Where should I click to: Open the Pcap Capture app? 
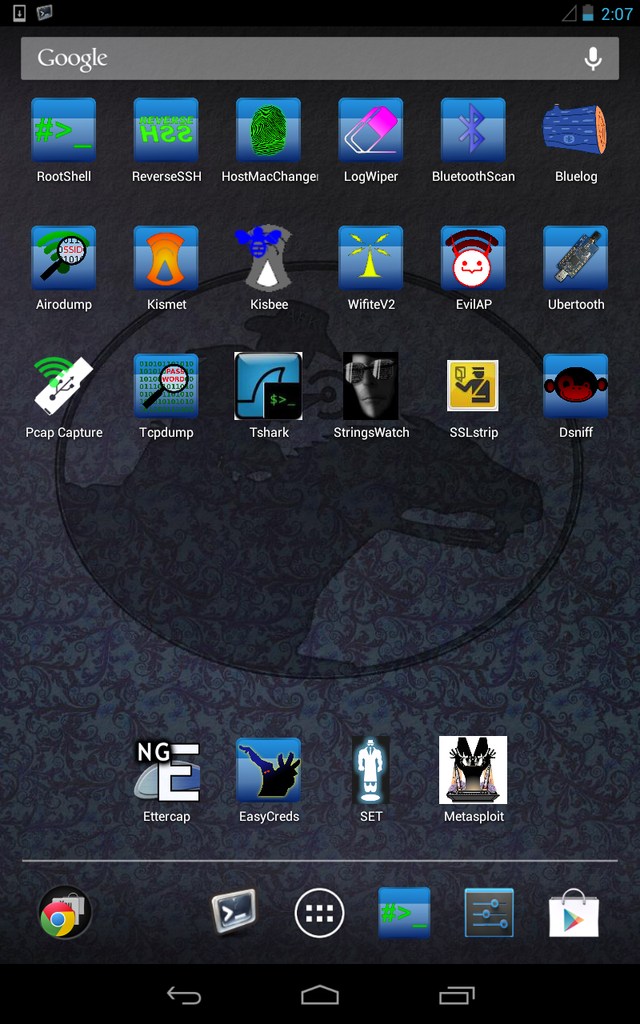click(x=64, y=386)
